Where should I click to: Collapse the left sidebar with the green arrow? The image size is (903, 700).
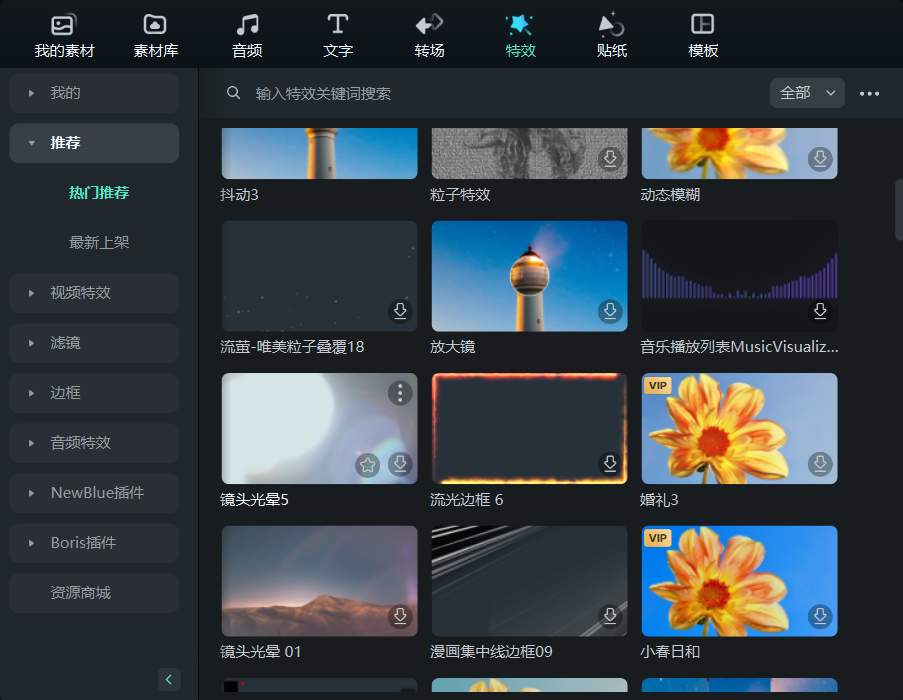click(168, 679)
